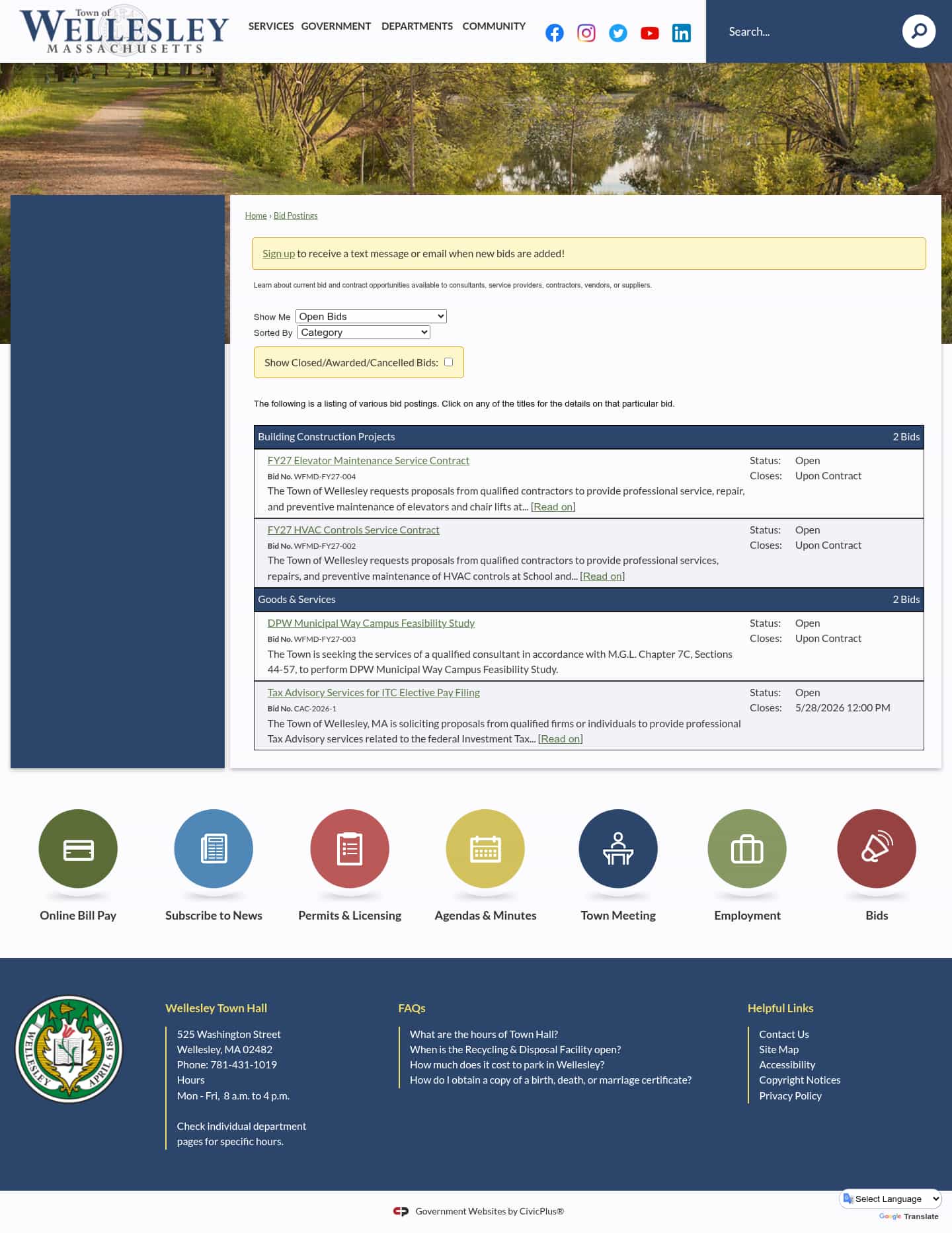Click the Privacy Policy link
Image resolution: width=952 pixels, height=1233 pixels.
(790, 1096)
